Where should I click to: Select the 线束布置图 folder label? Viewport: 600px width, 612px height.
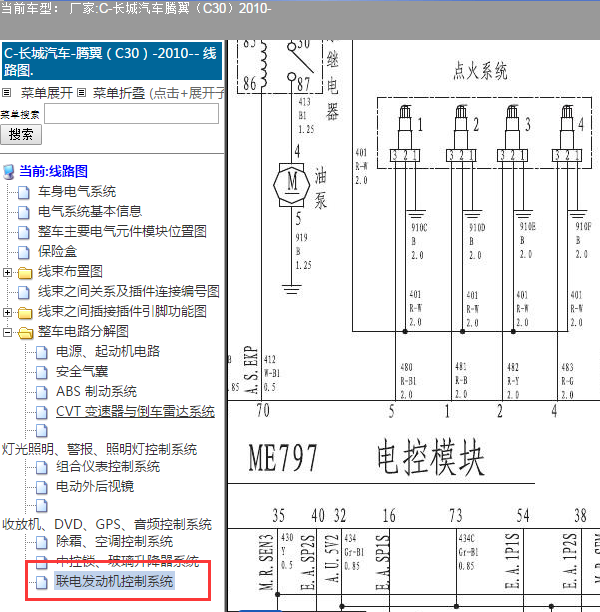[70, 271]
